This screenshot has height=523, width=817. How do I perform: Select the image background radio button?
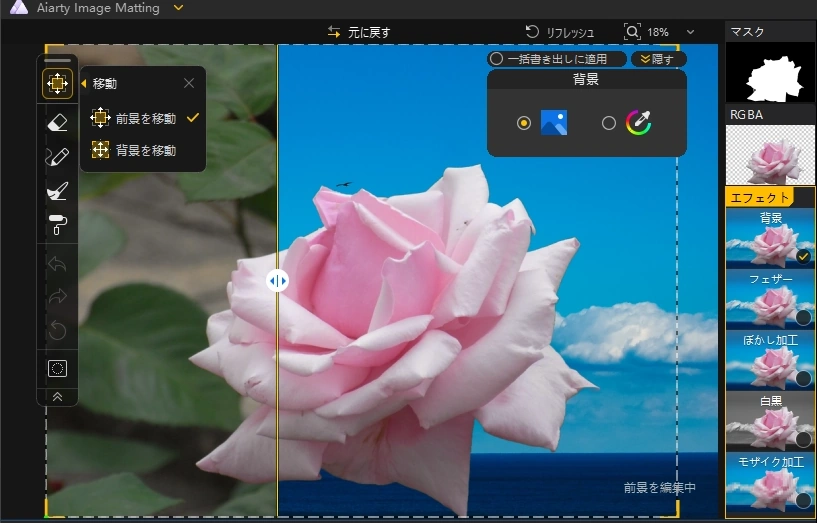pyautogui.click(x=524, y=123)
